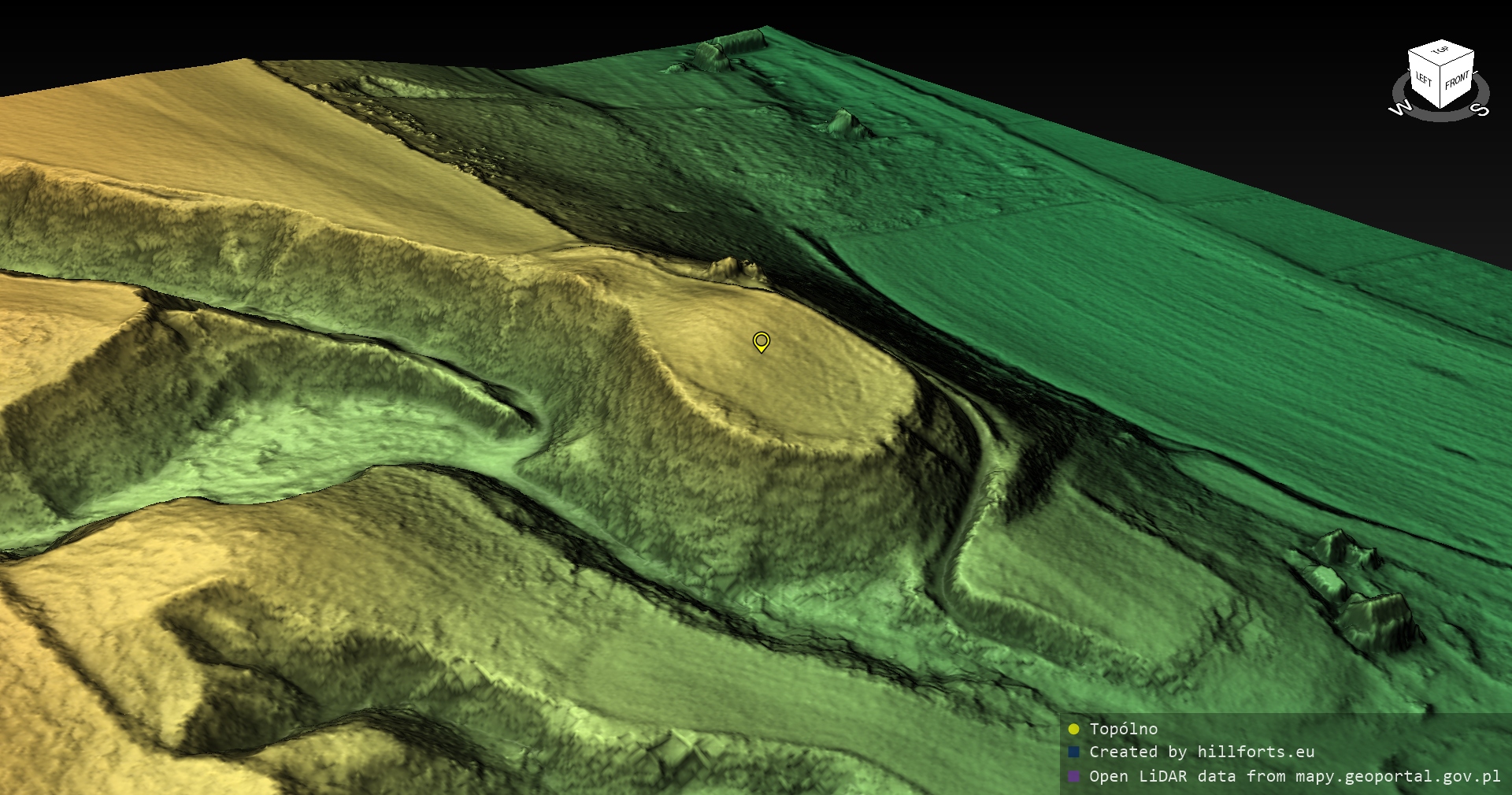The image size is (1512, 795).
Task: Click the building cluster at lower right of the terrain
Action: (x=1354, y=591)
